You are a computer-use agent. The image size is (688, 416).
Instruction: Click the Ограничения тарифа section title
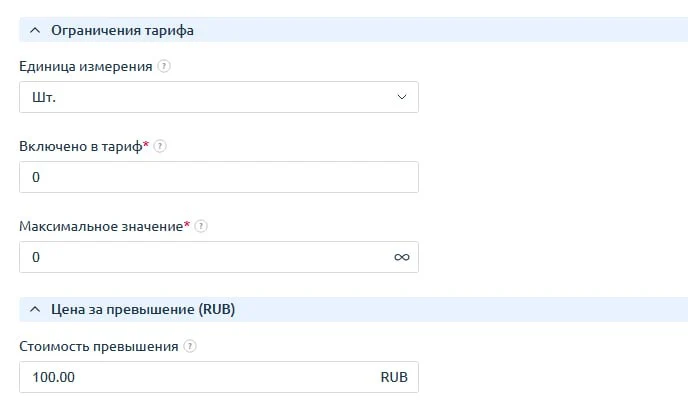(x=122, y=31)
